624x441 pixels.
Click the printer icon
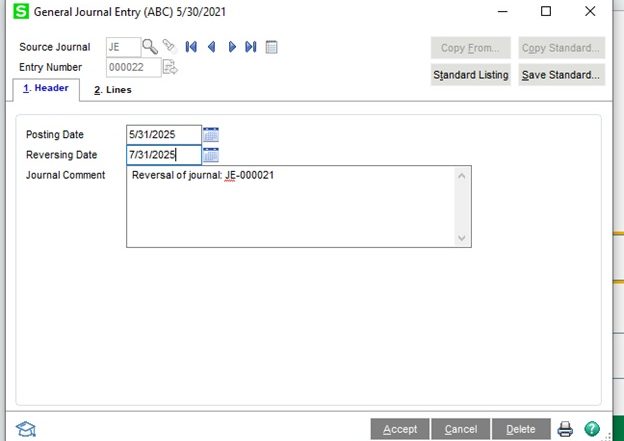(565, 429)
